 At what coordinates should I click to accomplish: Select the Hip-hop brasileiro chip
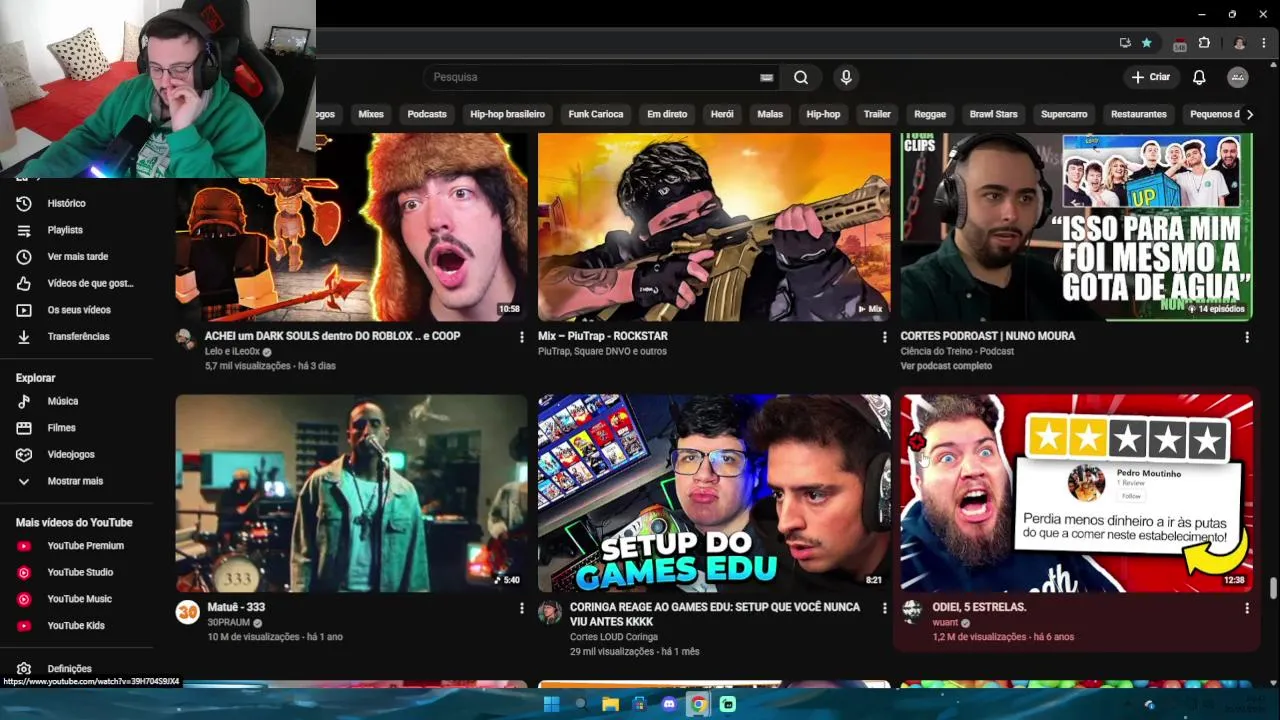coord(508,114)
